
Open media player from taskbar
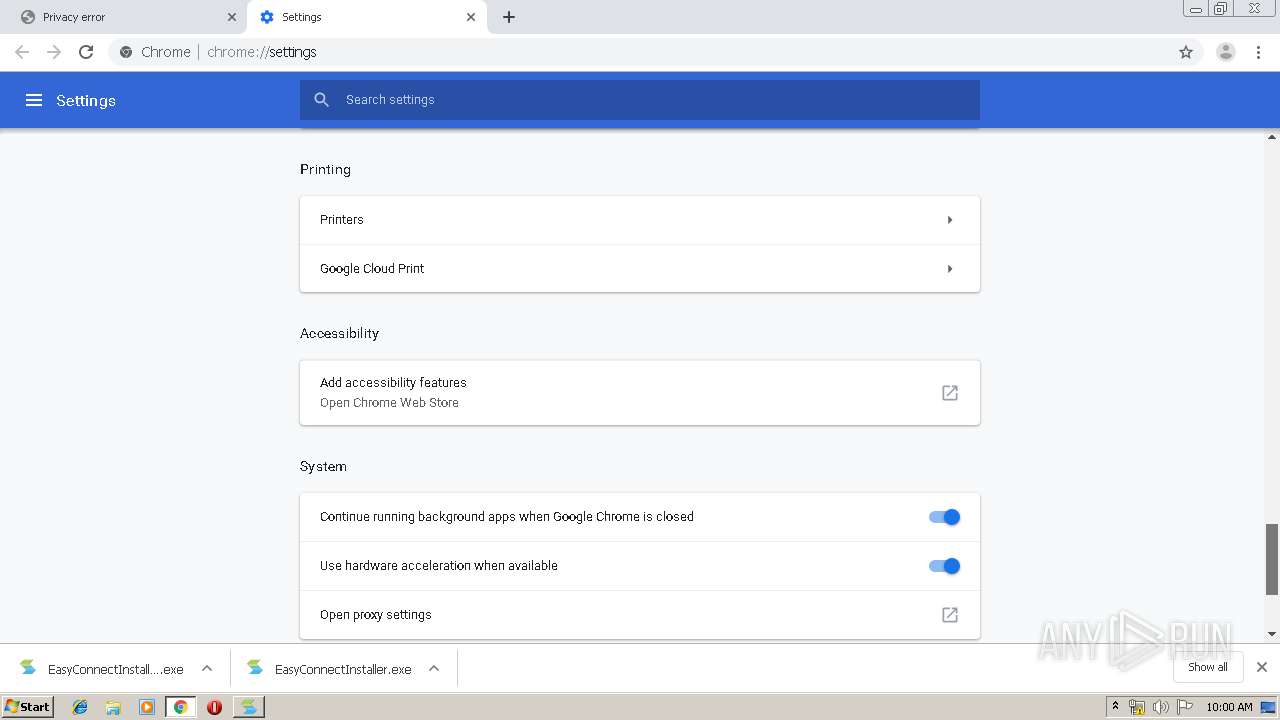147,707
